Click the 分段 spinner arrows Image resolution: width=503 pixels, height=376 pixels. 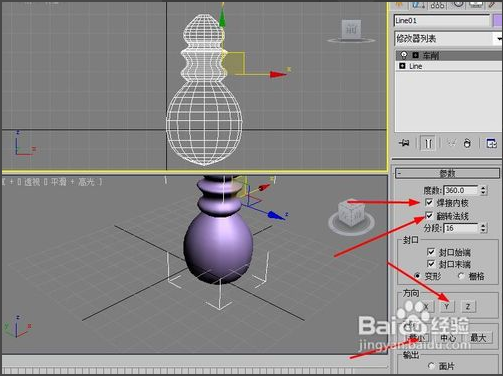(x=484, y=228)
